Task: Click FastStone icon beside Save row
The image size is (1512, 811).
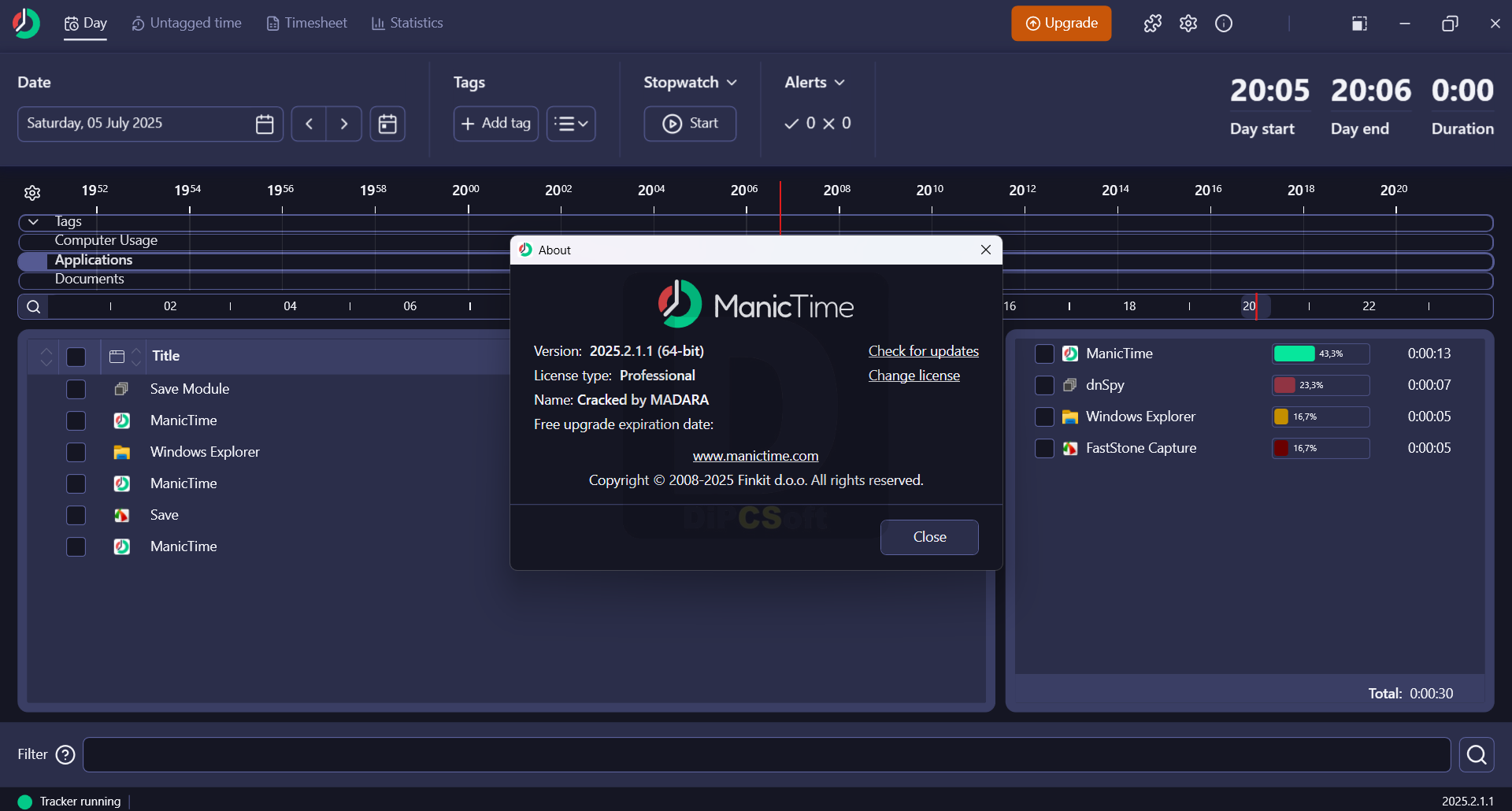Action: (121, 515)
